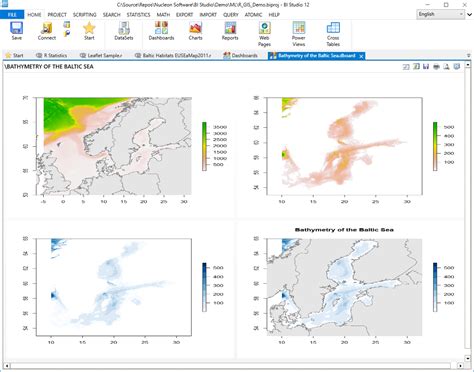
Task: Open the Charts tool
Action: point(195,31)
